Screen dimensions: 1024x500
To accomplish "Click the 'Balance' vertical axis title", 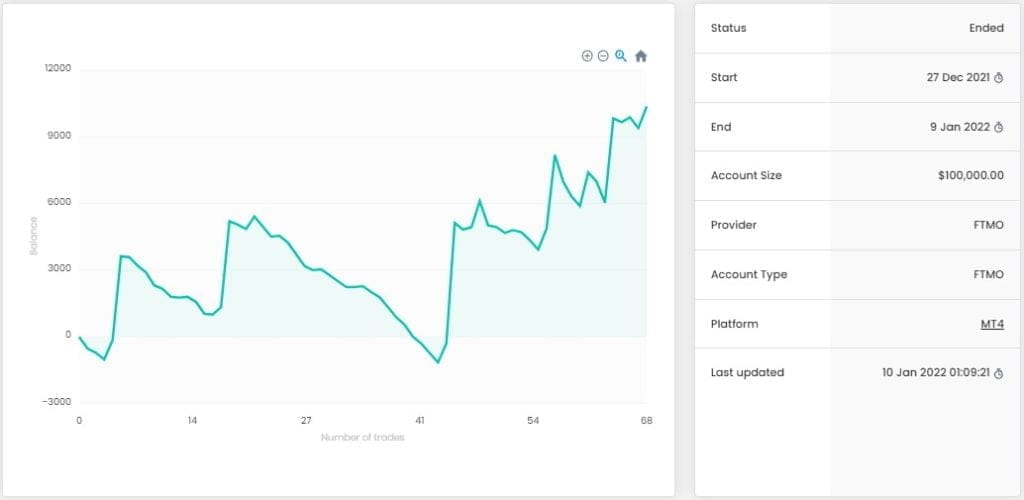I will point(33,236).
